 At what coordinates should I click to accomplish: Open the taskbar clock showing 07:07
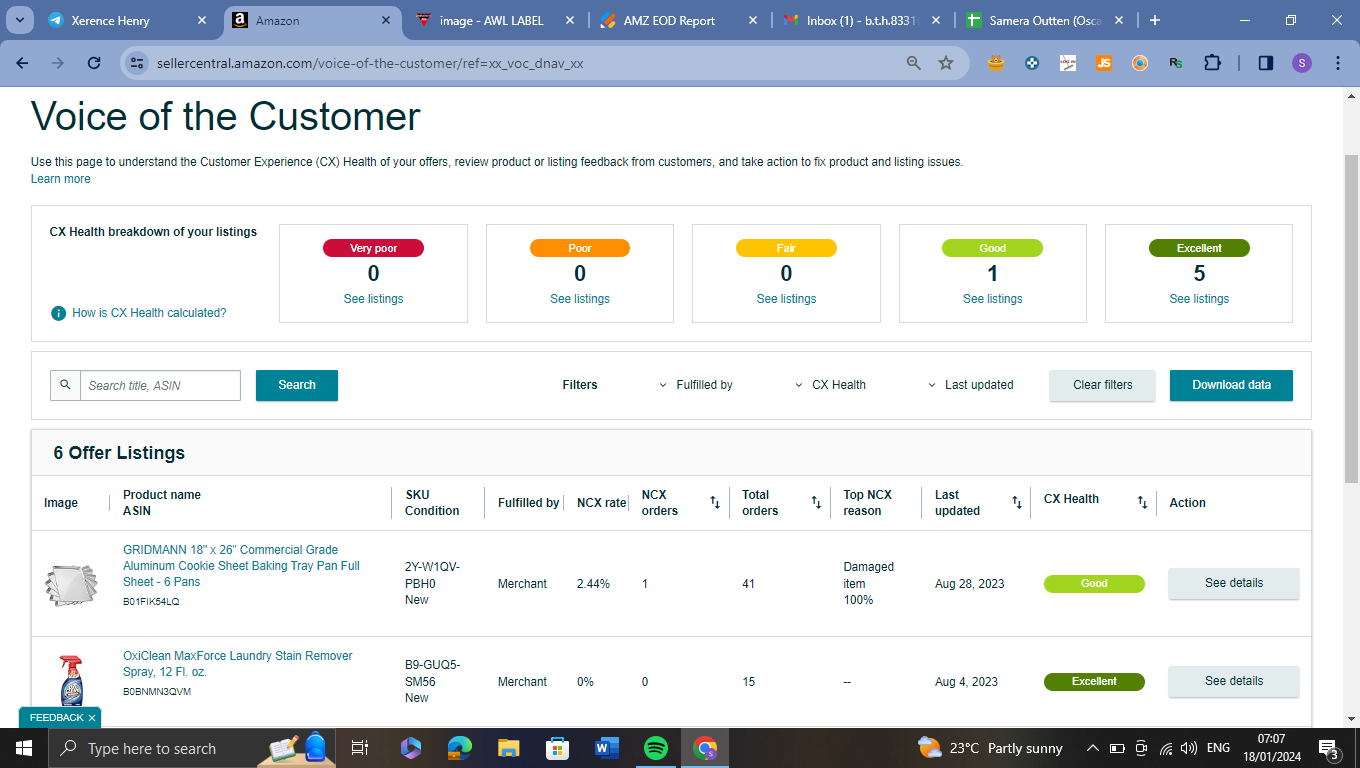(x=1271, y=748)
